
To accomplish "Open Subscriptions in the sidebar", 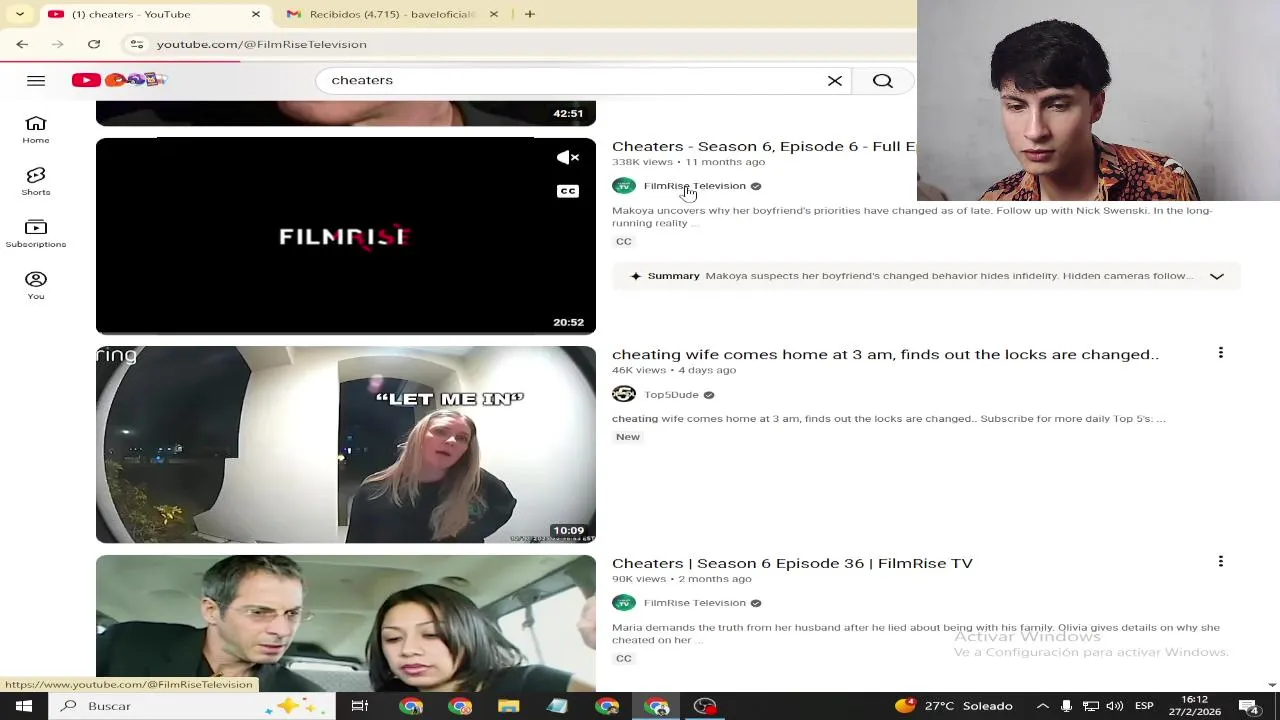I will coord(36,234).
